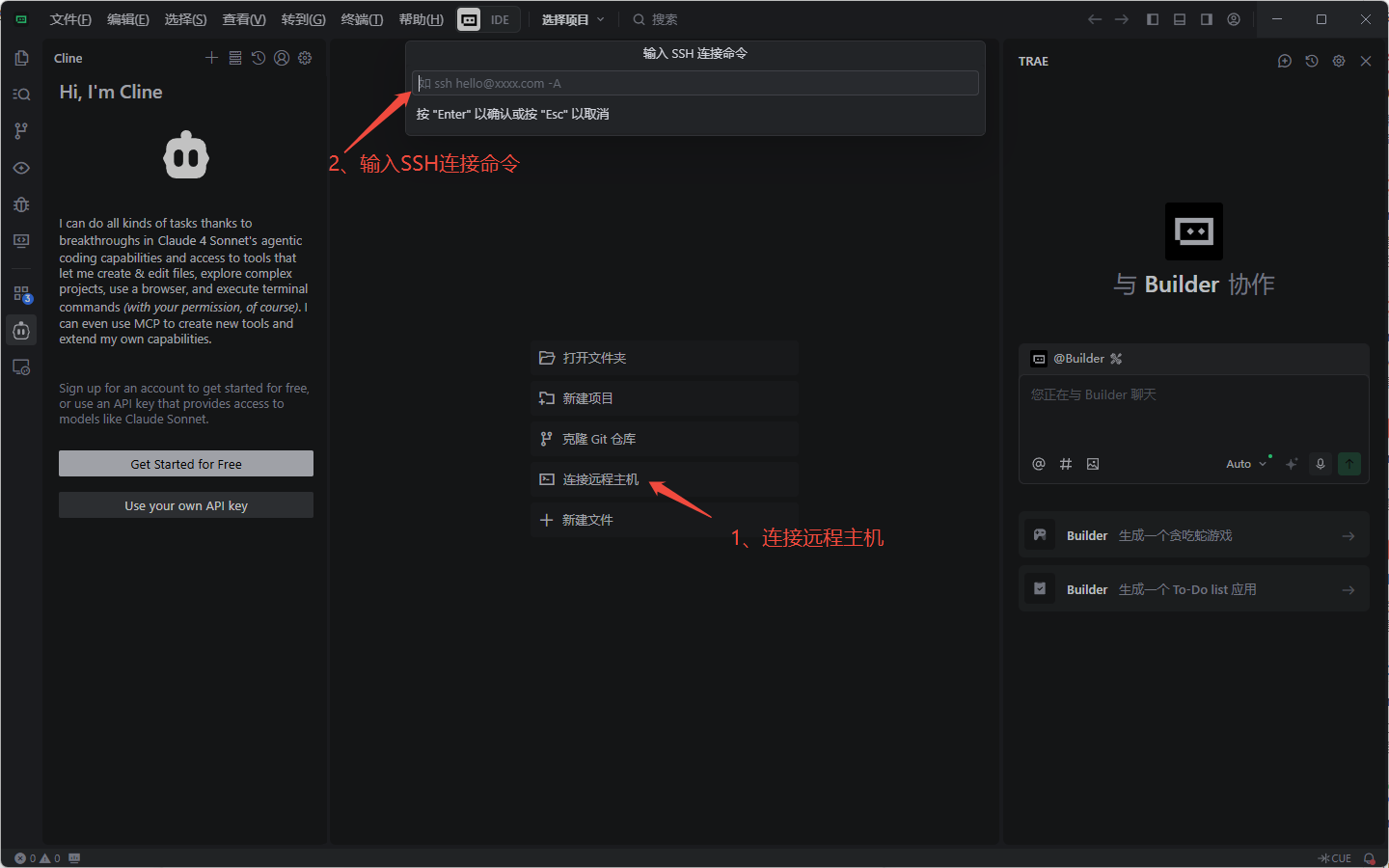
Task: Send message with green arrow button
Action: pos(1349,464)
